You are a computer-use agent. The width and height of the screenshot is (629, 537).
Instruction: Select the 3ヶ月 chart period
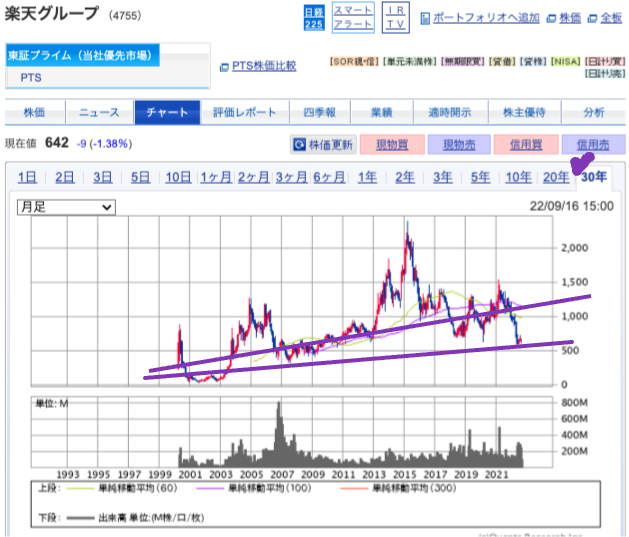291,177
